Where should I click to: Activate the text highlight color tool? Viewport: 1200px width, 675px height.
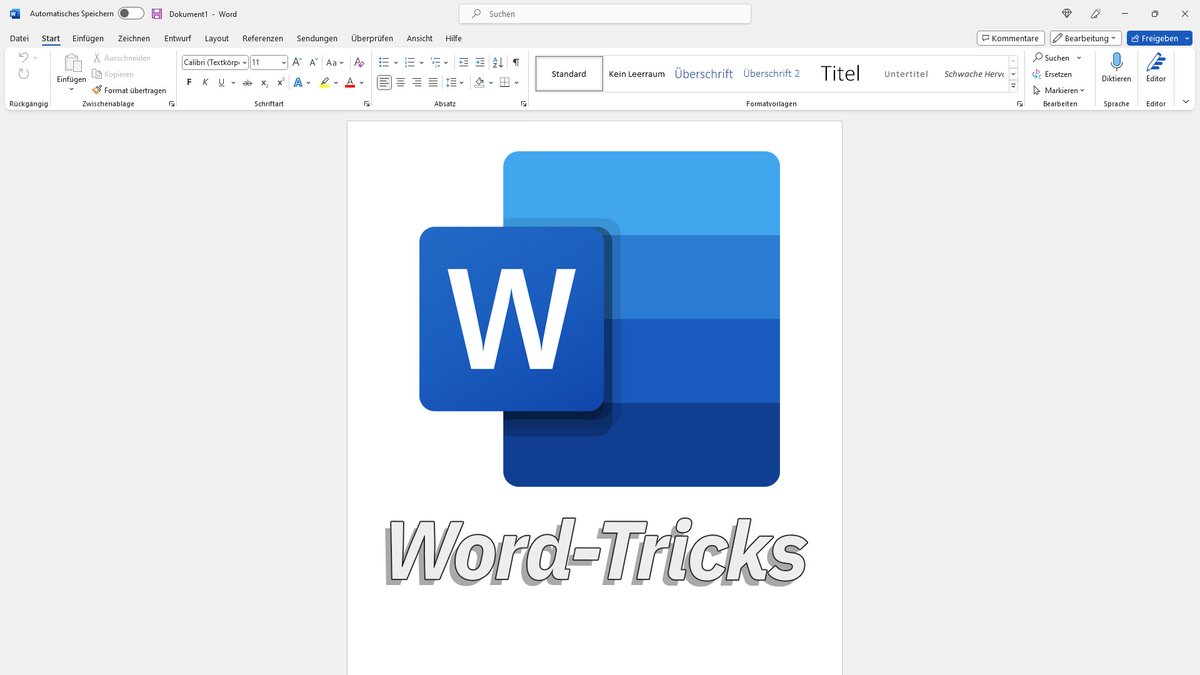[326, 82]
